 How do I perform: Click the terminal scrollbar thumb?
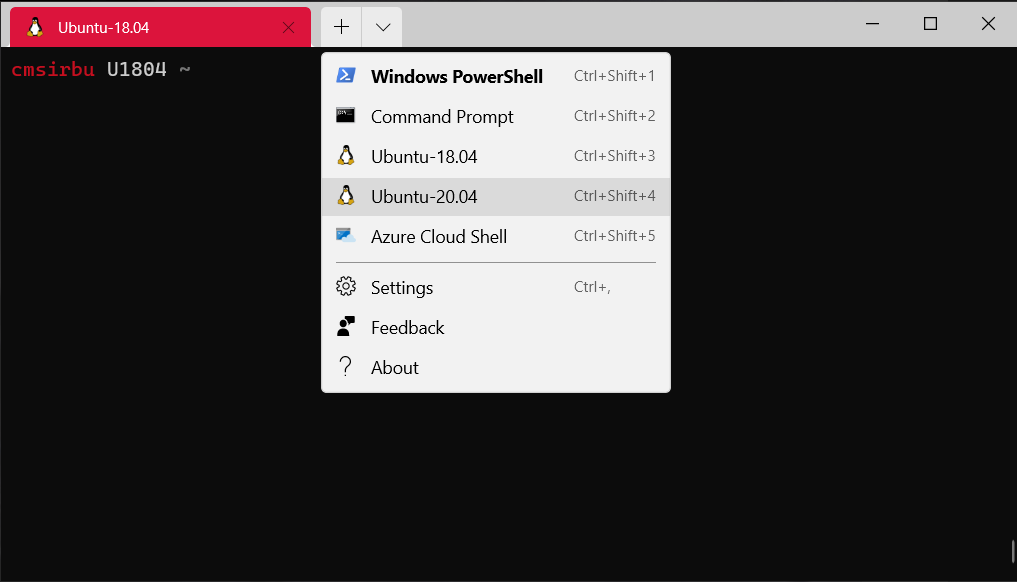point(1012,552)
